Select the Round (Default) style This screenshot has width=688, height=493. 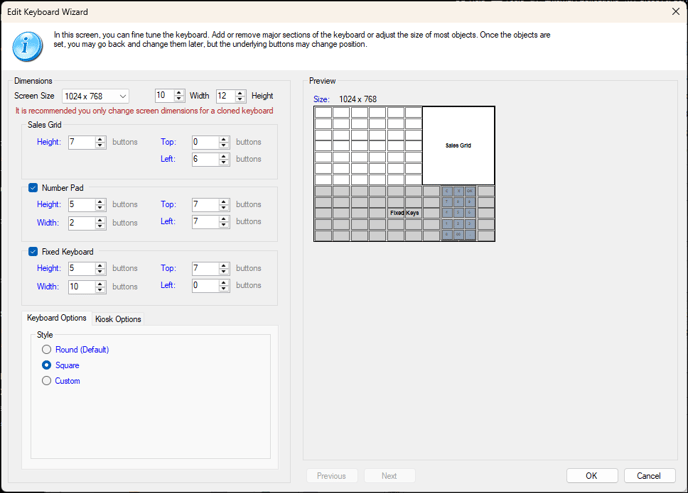[46, 350]
